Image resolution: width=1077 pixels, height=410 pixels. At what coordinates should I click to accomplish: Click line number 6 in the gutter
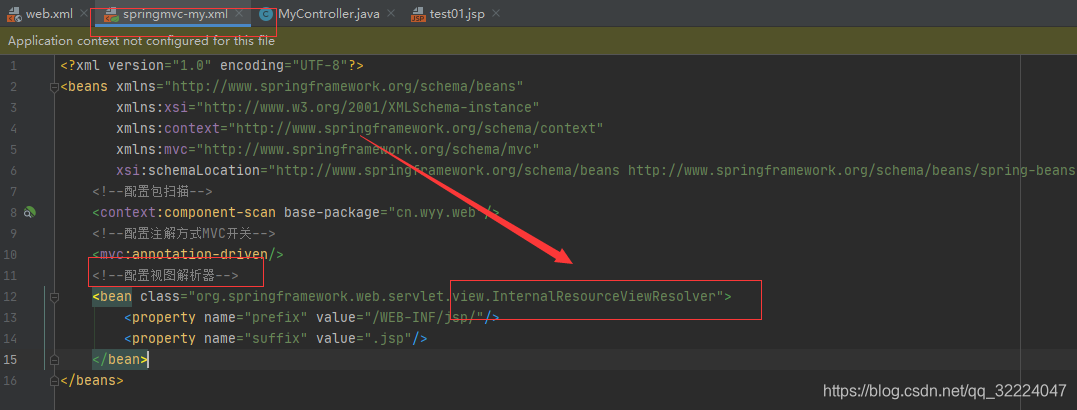[14, 171]
